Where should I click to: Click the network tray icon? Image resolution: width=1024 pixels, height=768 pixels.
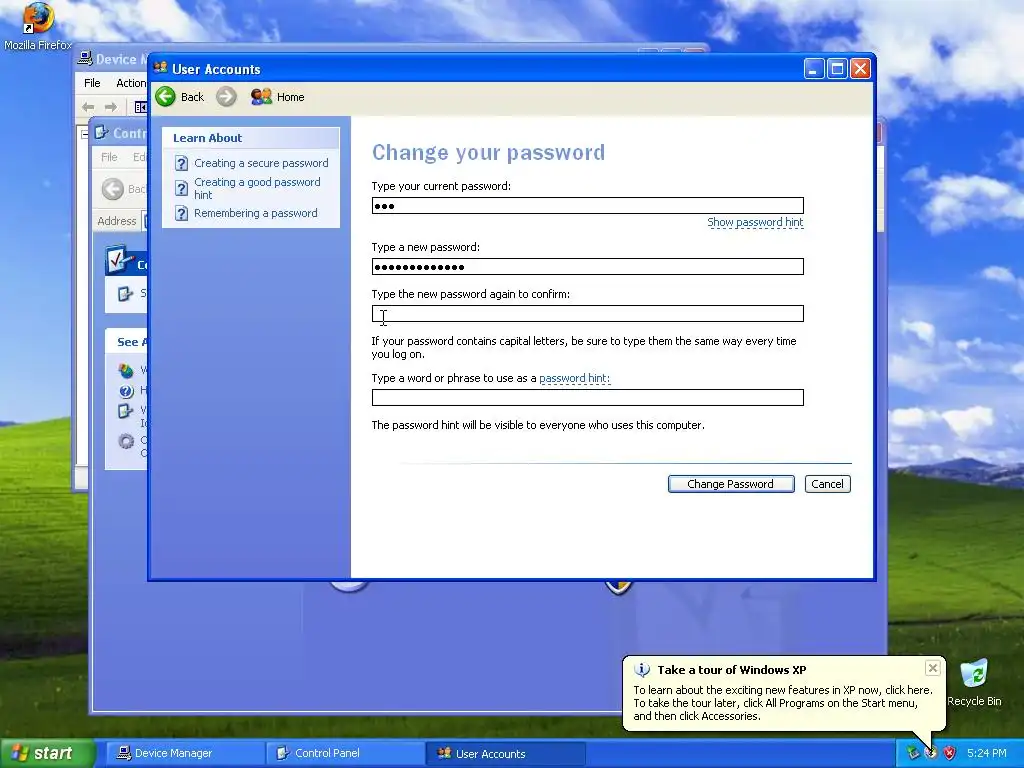[913, 753]
